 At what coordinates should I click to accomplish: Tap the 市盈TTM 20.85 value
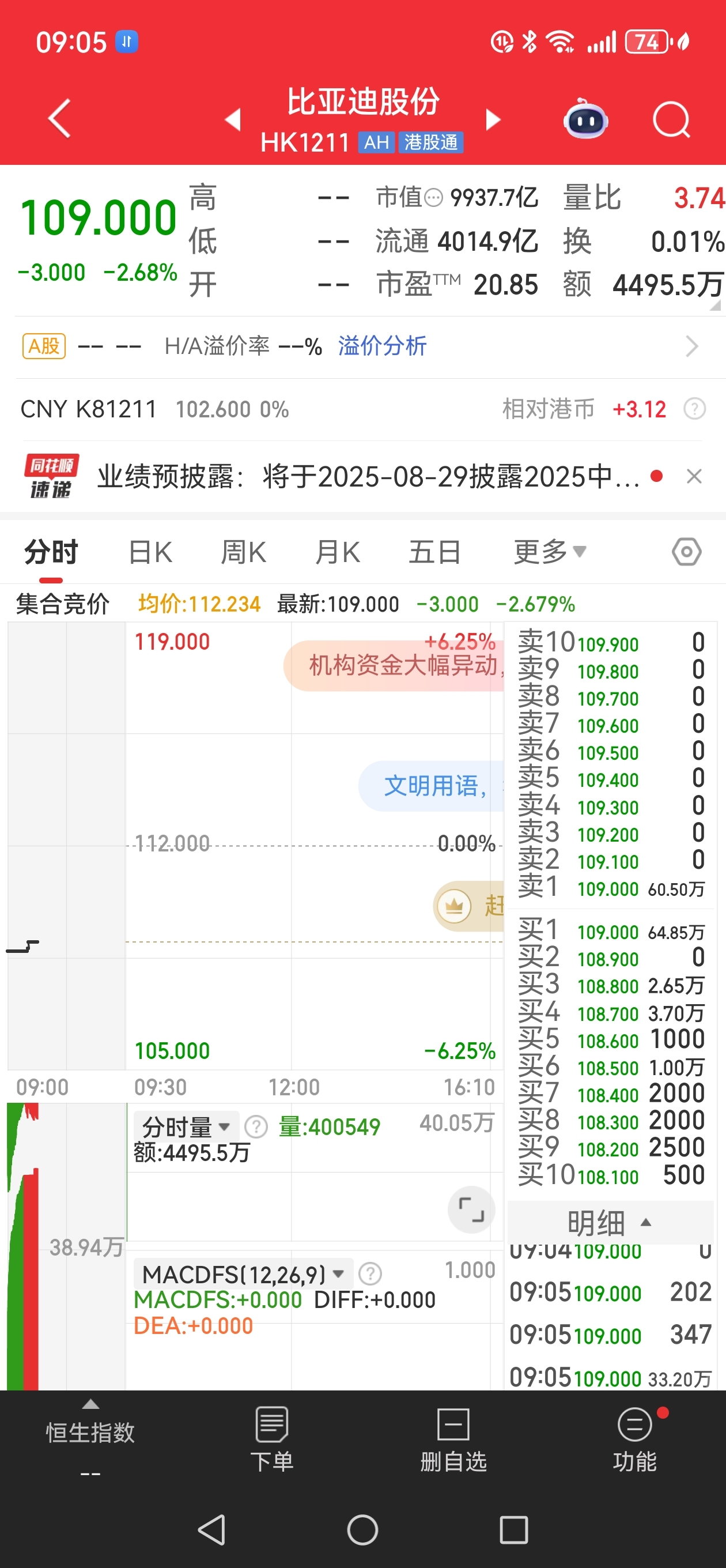[506, 285]
